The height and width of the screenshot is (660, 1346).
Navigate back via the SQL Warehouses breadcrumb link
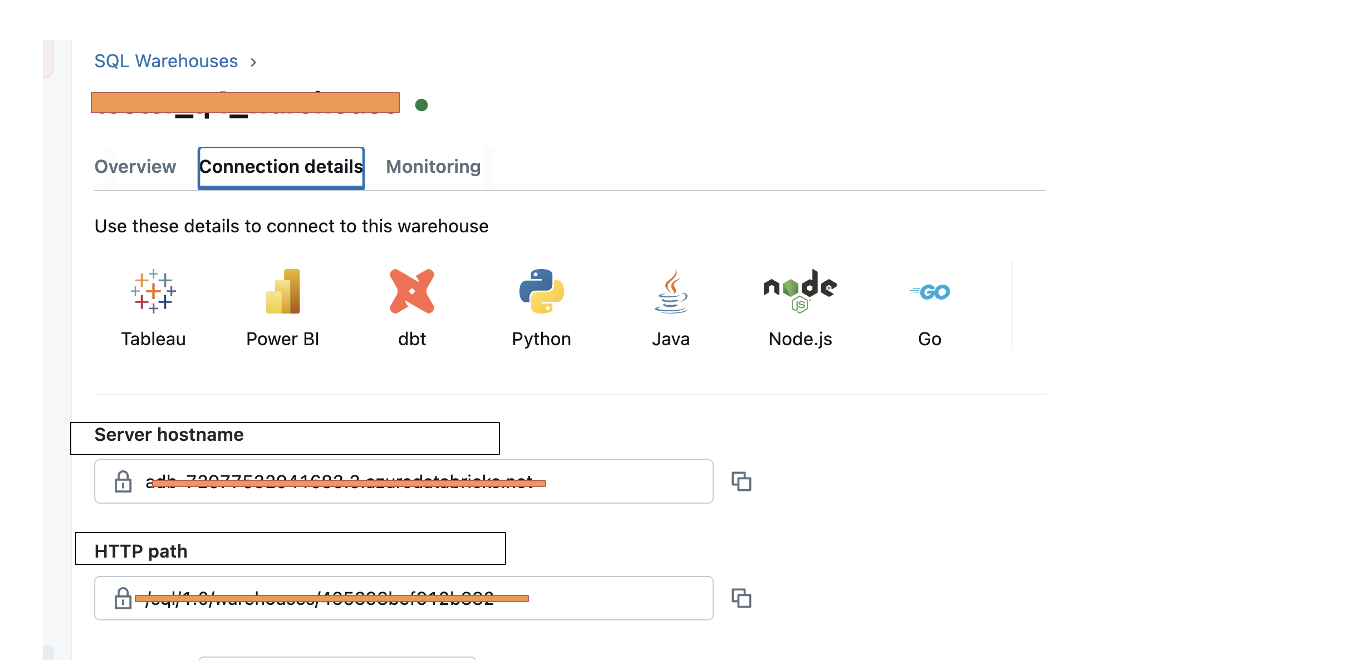point(166,61)
